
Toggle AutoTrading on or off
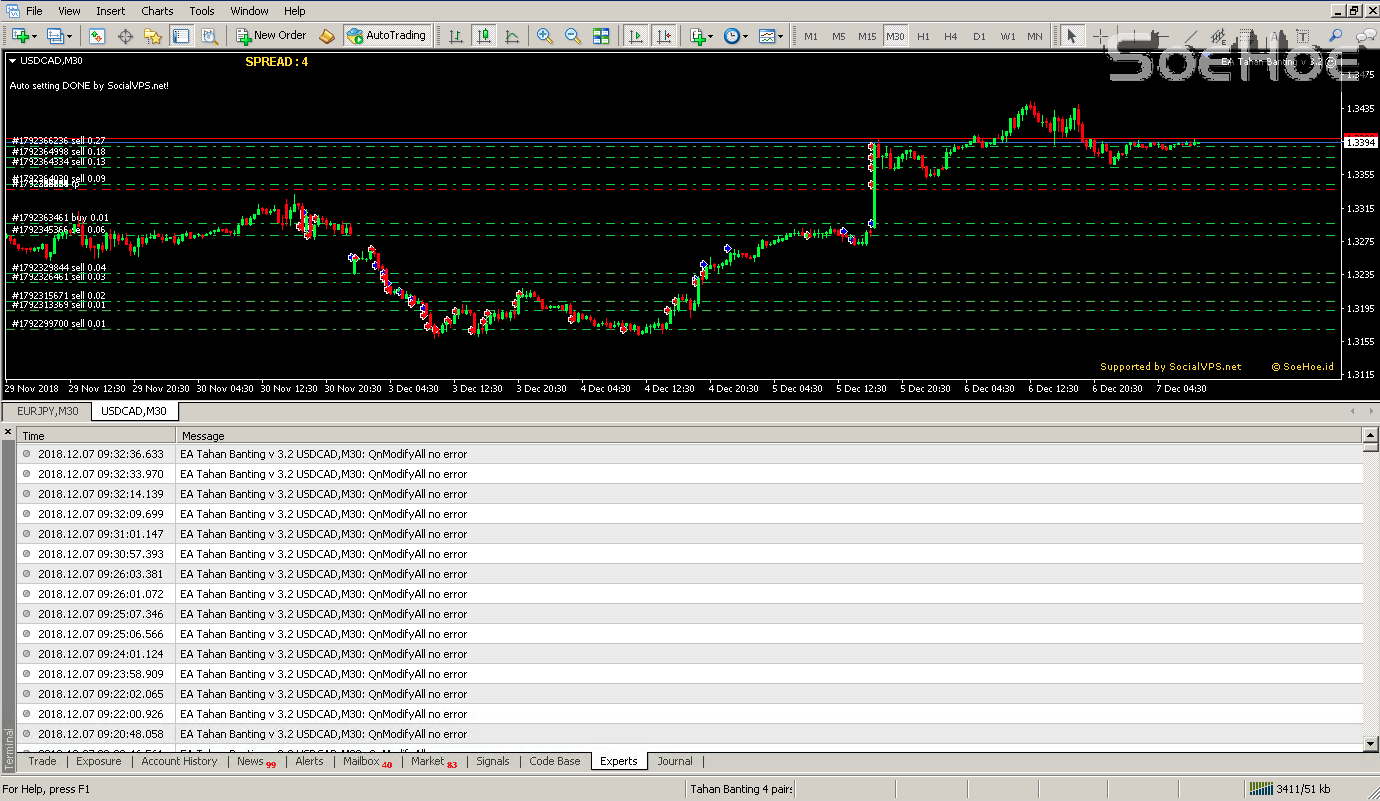click(x=386, y=35)
